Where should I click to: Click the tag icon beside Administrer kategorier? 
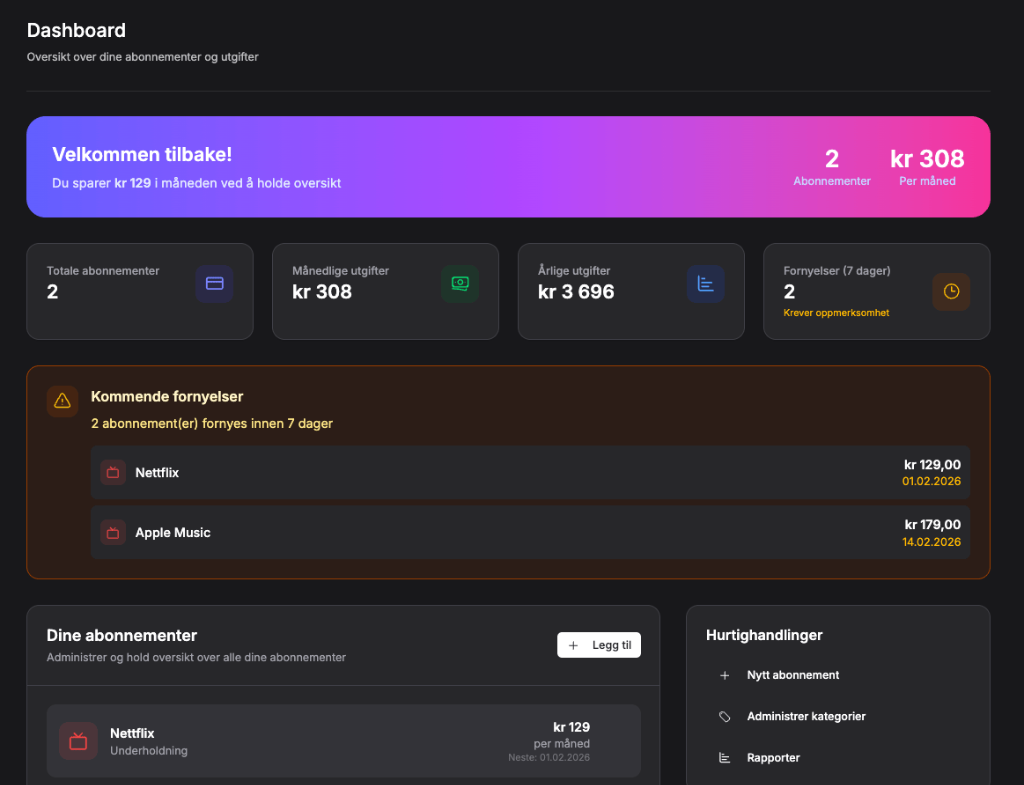pos(724,716)
